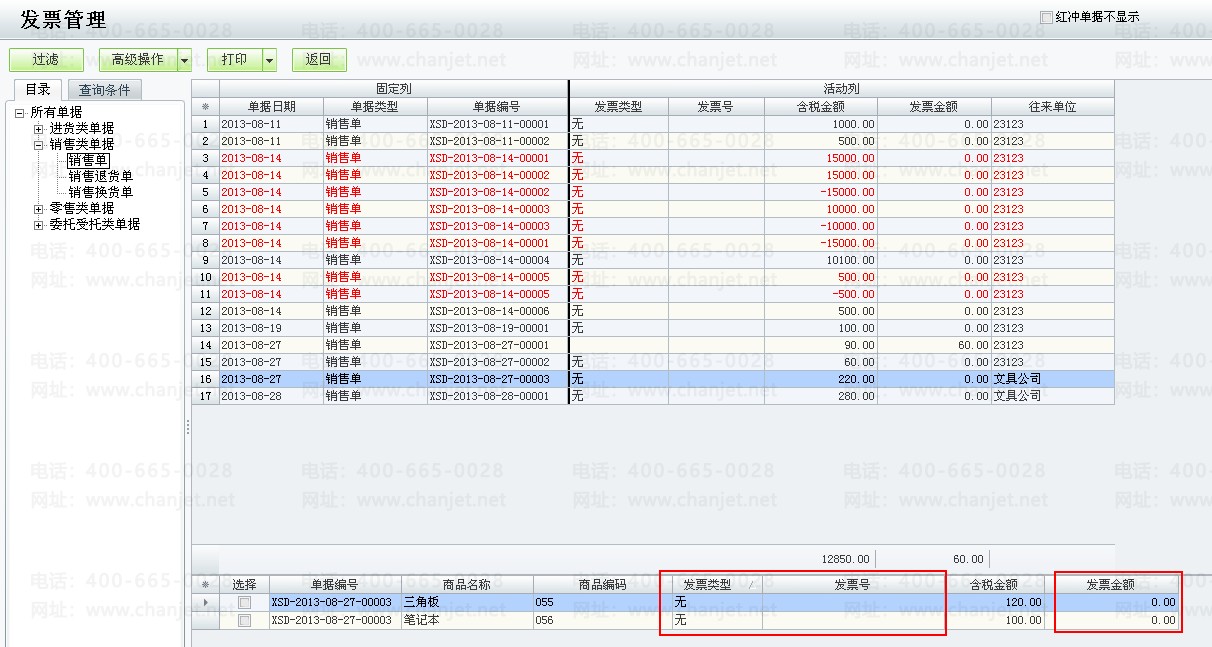Switch to the 查询条件 tab
Image resolution: width=1212 pixels, height=647 pixels.
[x=111, y=90]
